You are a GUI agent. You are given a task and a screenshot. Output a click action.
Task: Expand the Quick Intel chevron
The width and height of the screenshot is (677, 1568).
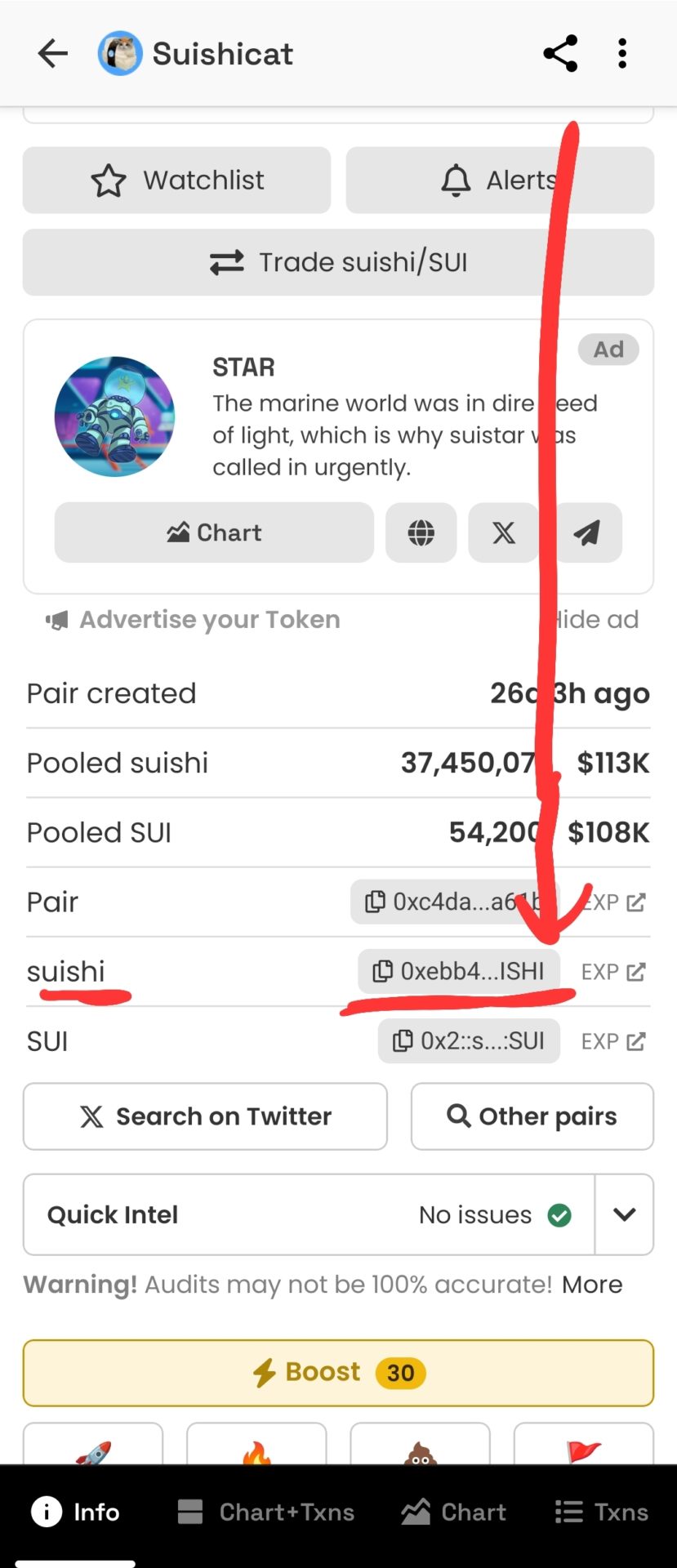pos(625,1214)
